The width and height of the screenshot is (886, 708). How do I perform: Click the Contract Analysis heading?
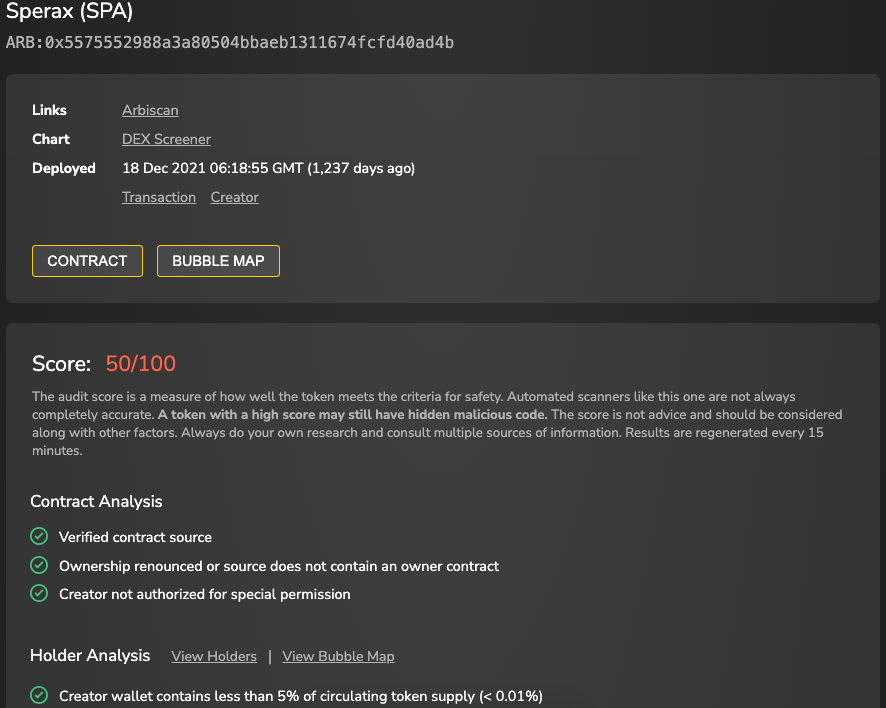96,501
